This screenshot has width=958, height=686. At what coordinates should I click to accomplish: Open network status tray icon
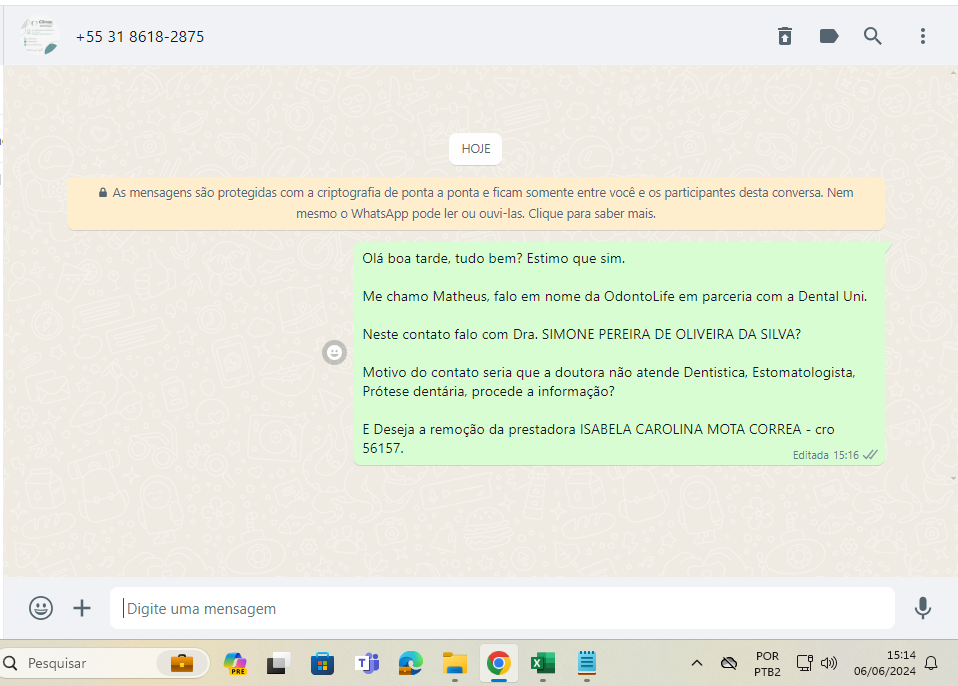[x=804, y=663]
